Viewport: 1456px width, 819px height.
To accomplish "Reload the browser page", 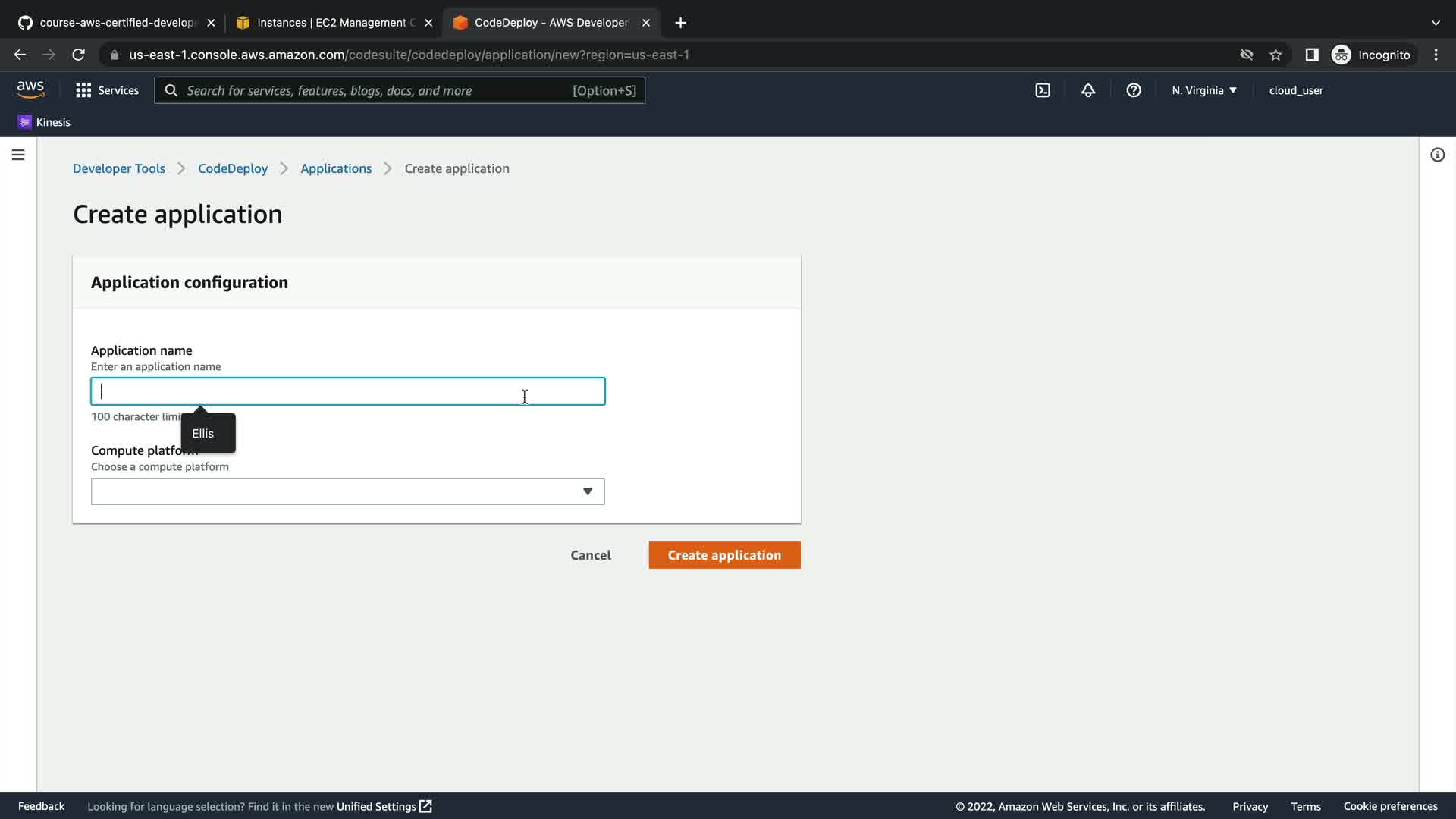I will coord(78,55).
